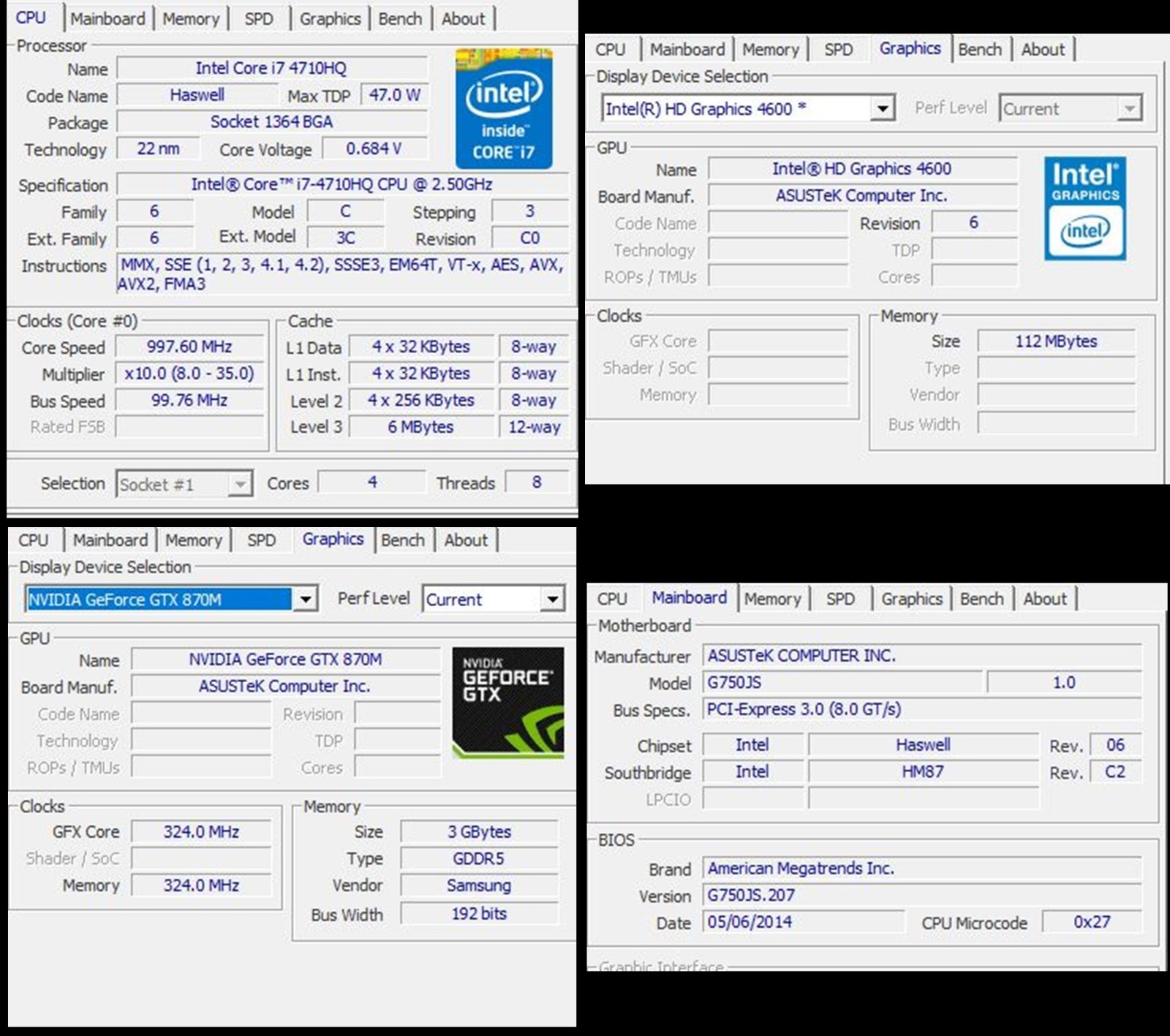Screen dimensions: 1170x1036
Task: Click the memory Type value 'GDDR5'
Action: point(480,858)
